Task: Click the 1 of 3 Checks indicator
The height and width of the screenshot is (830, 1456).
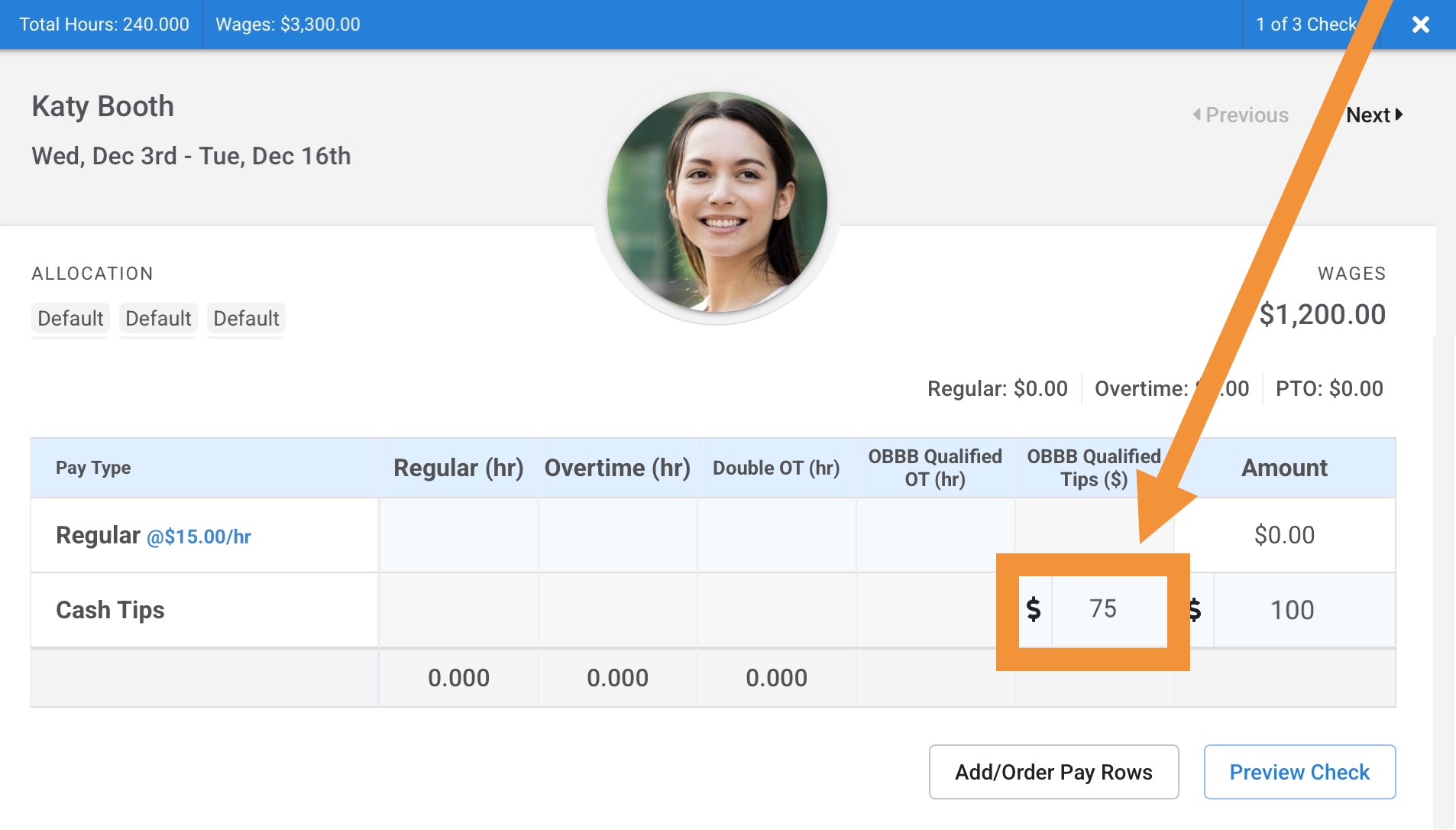Action: 1306,24
